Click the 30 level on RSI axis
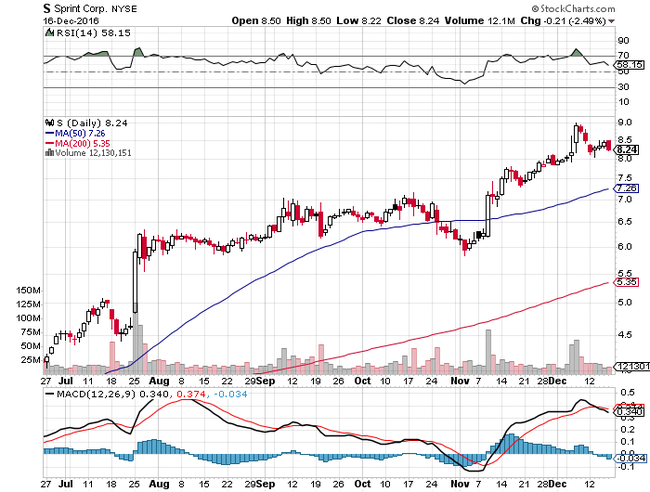The height and width of the screenshot is (492, 650). pyautogui.click(x=623, y=87)
